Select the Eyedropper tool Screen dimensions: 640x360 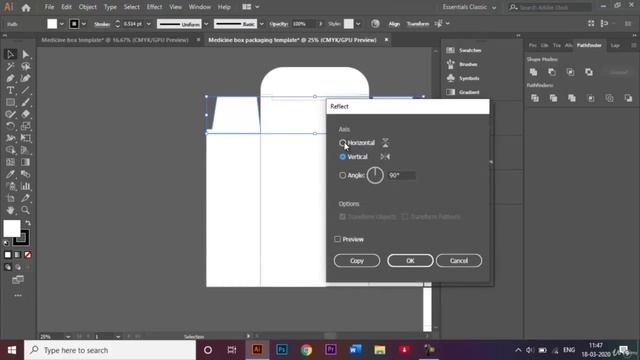[11, 174]
